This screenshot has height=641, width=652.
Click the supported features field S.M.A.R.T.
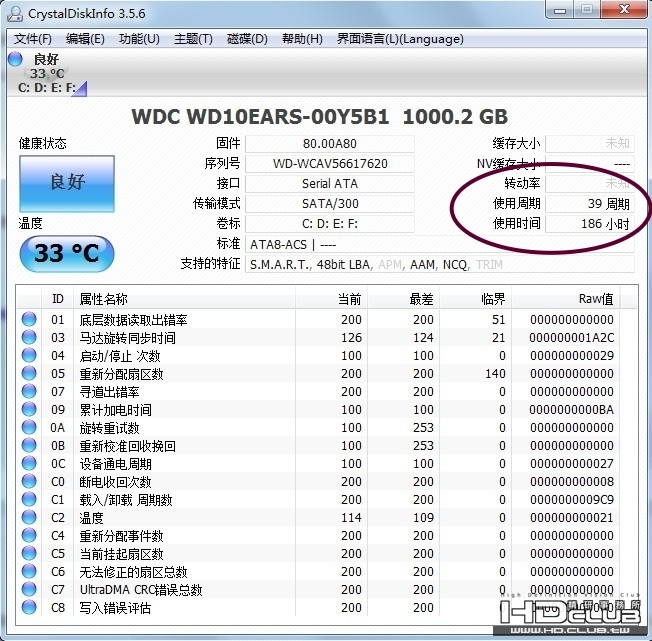click(x=440, y=264)
